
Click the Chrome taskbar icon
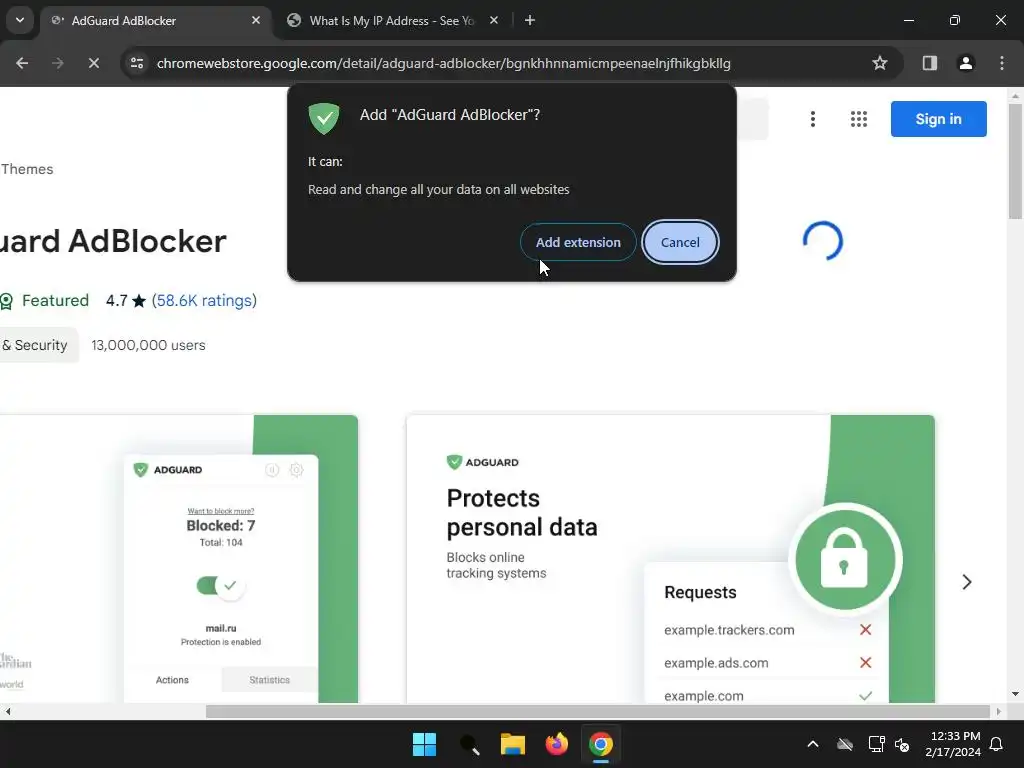(601, 744)
